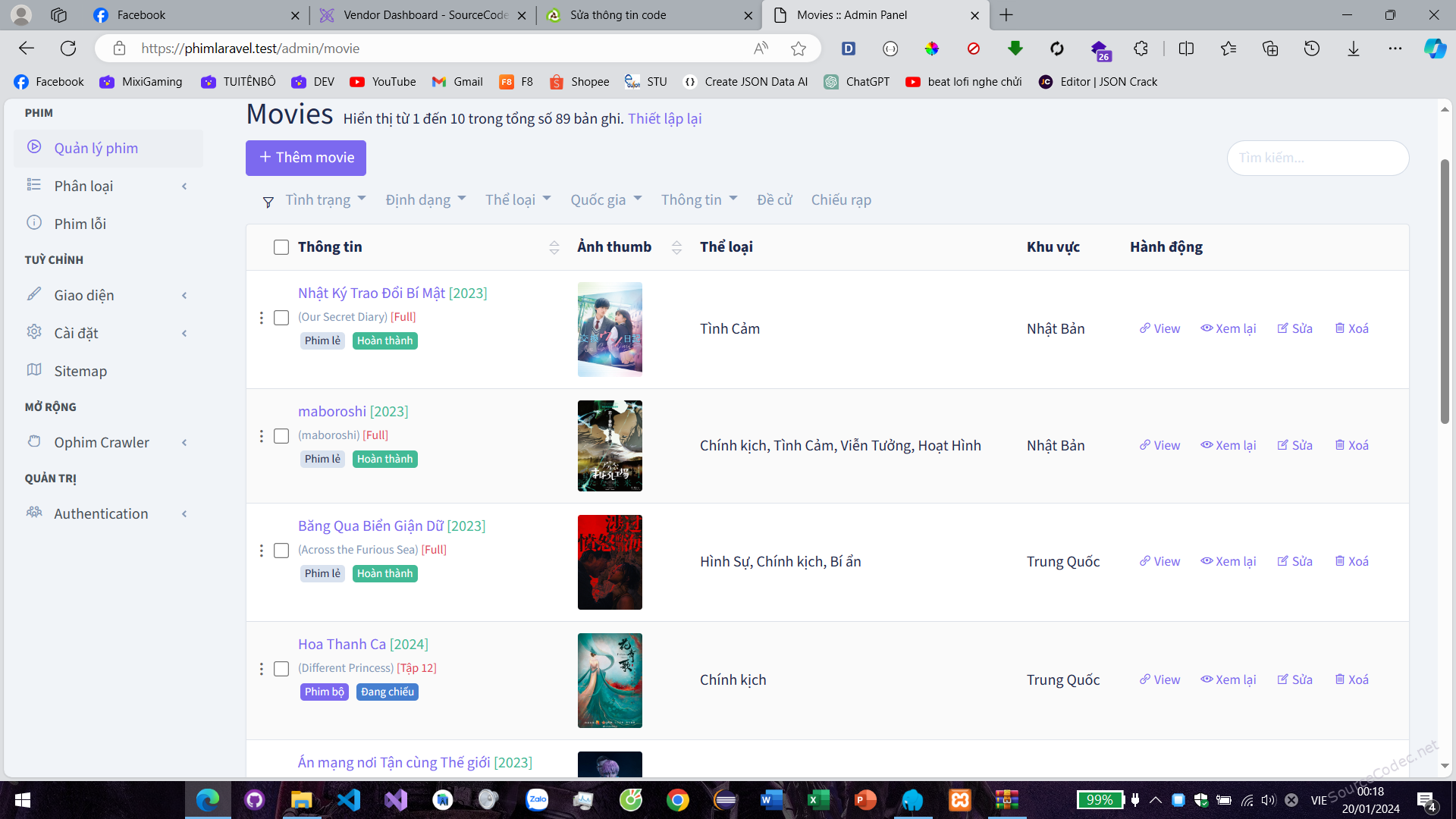Toggle select-all checkbox in table header
This screenshot has height=819, width=1456.
(281, 247)
